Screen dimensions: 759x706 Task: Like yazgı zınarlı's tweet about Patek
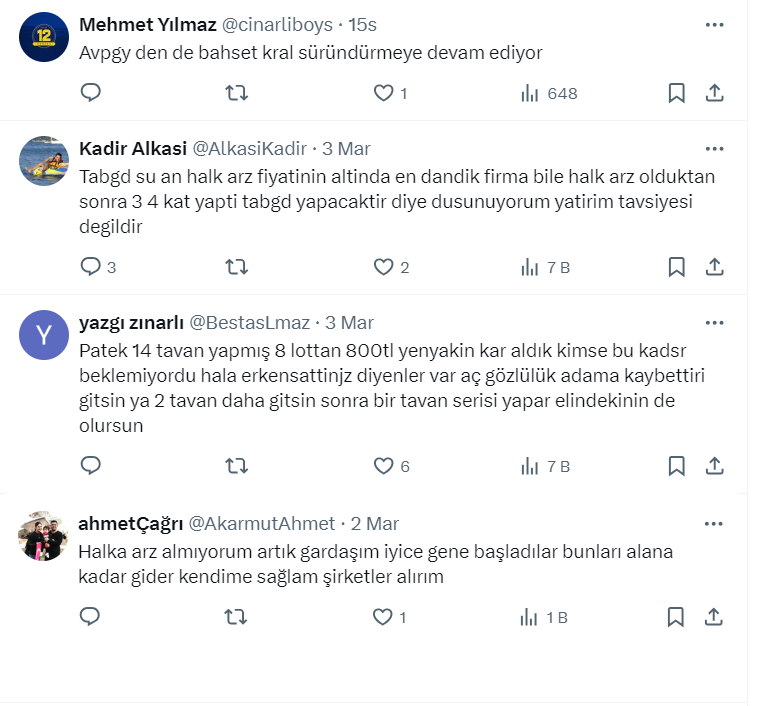[x=383, y=466]
